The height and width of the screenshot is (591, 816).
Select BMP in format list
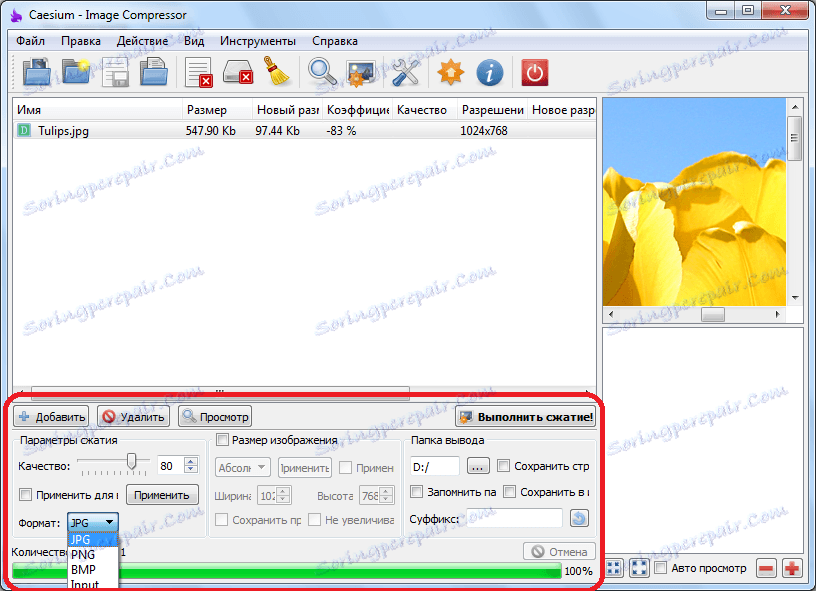(93, 570)
